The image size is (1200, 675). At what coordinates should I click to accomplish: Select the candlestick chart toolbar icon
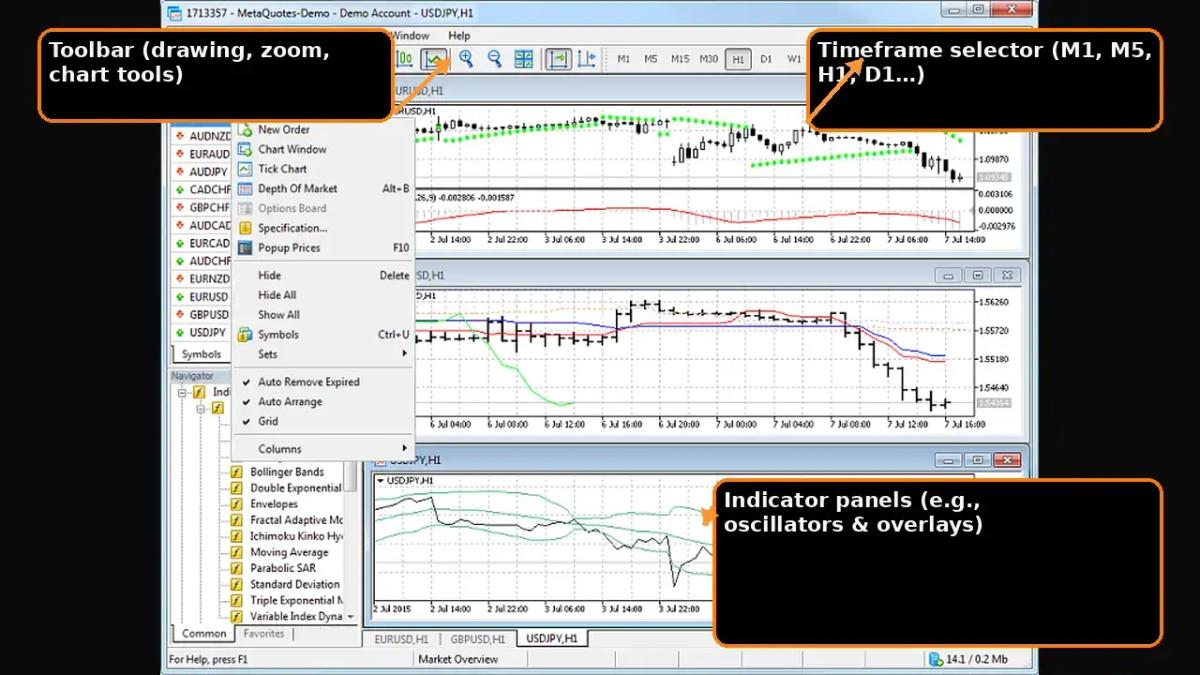click(x=405, y=59)
